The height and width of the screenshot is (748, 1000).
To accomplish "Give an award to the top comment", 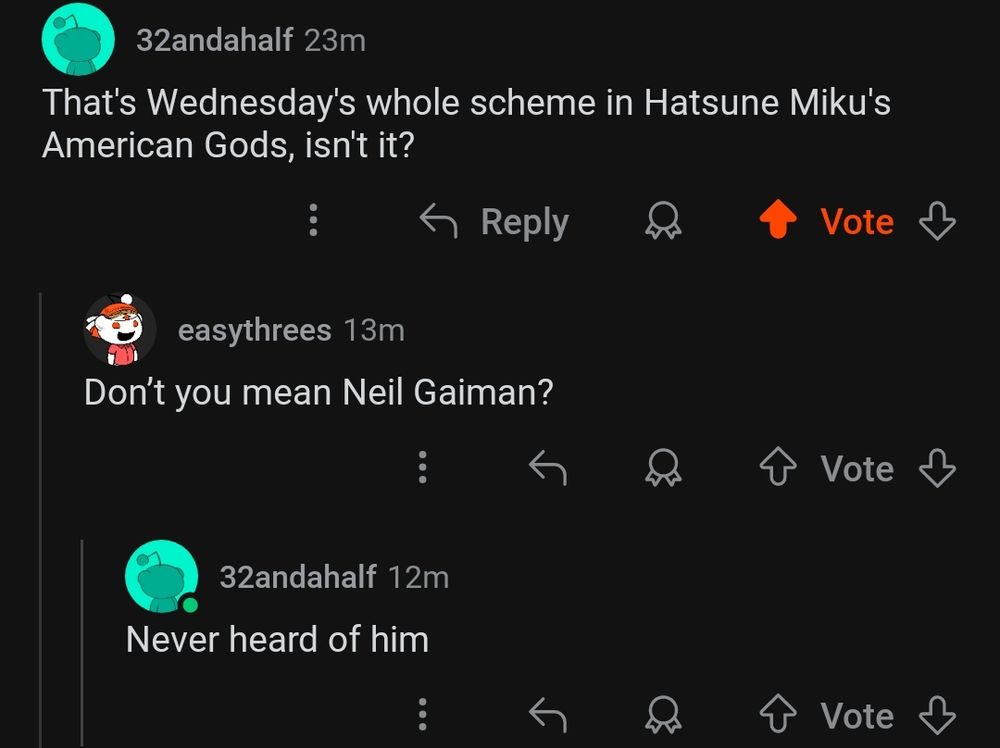I will tap(662, 221).
